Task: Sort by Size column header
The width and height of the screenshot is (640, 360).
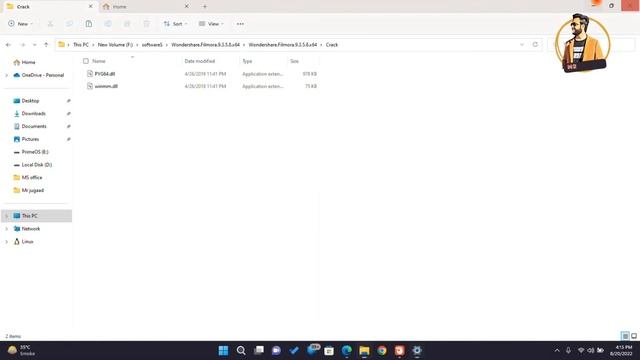Action: pyautogui.click(x=294, y=61)
